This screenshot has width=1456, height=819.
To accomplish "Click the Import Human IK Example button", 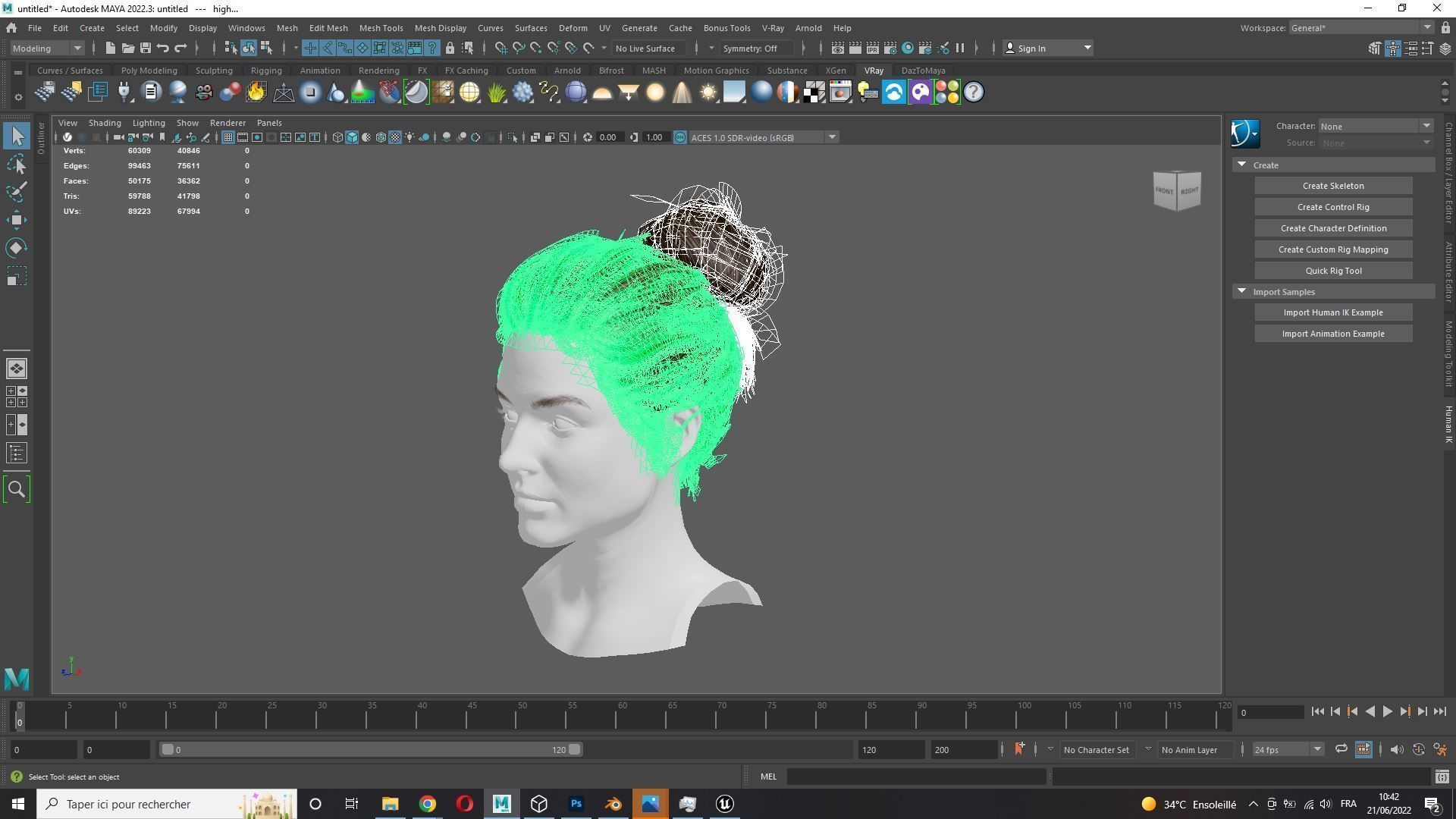I will tap(1333, 312).
